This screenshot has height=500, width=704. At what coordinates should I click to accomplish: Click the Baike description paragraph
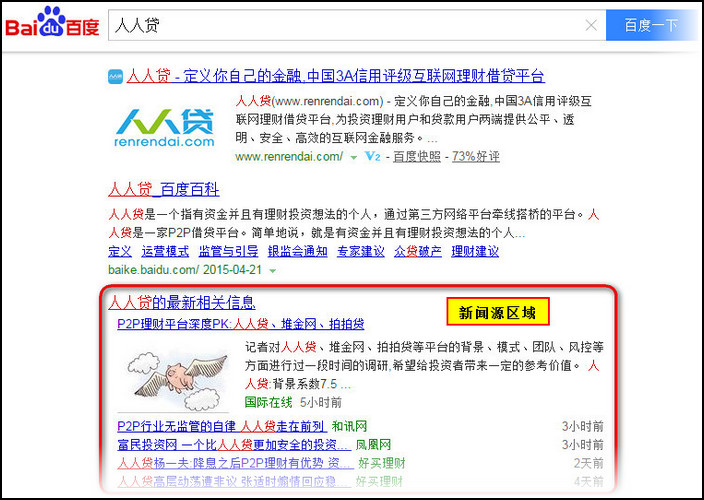[354, 224]
